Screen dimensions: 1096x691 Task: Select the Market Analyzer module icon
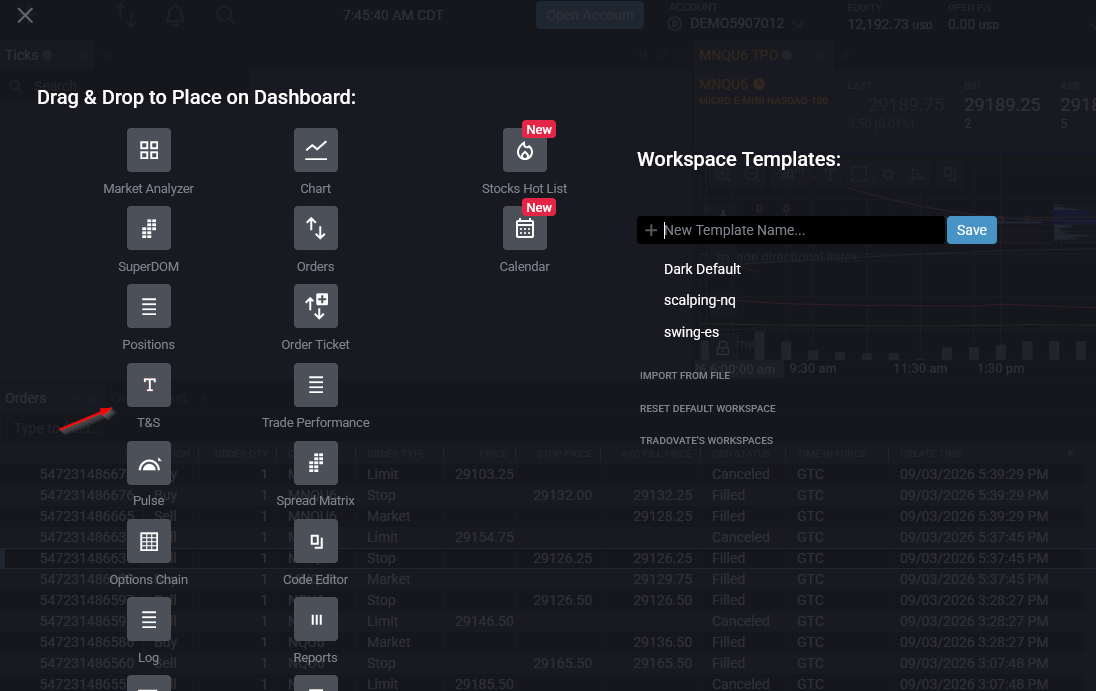click(x=149, y=150)
